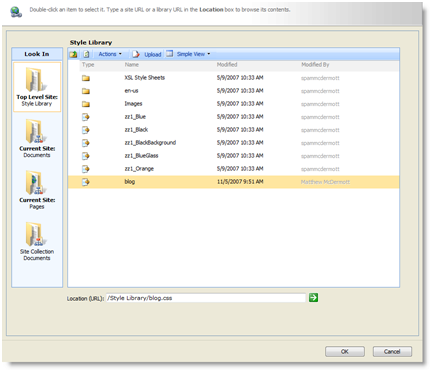This screenshot has width=432, height=372.
Task: Click the zz1_Black file icon
Action: coord(86,130)
